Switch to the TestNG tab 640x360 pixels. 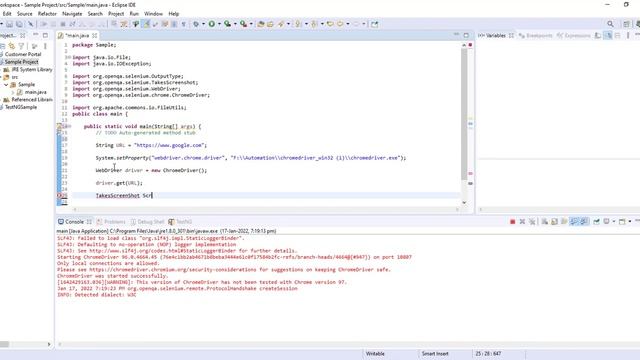click(180, 222)
